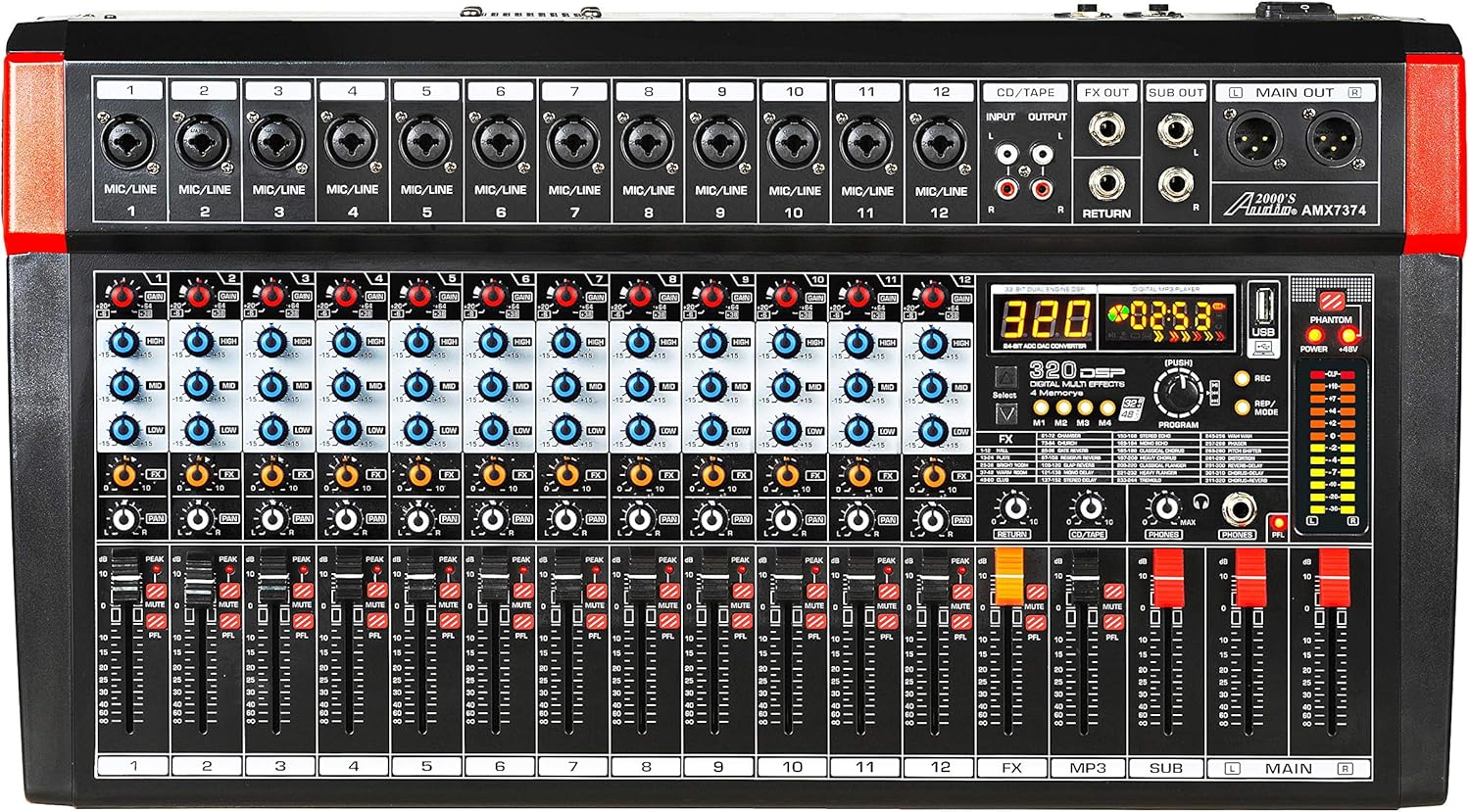Select memory preset M1
Screen dimensions: 1470x812
[1041, 406]
